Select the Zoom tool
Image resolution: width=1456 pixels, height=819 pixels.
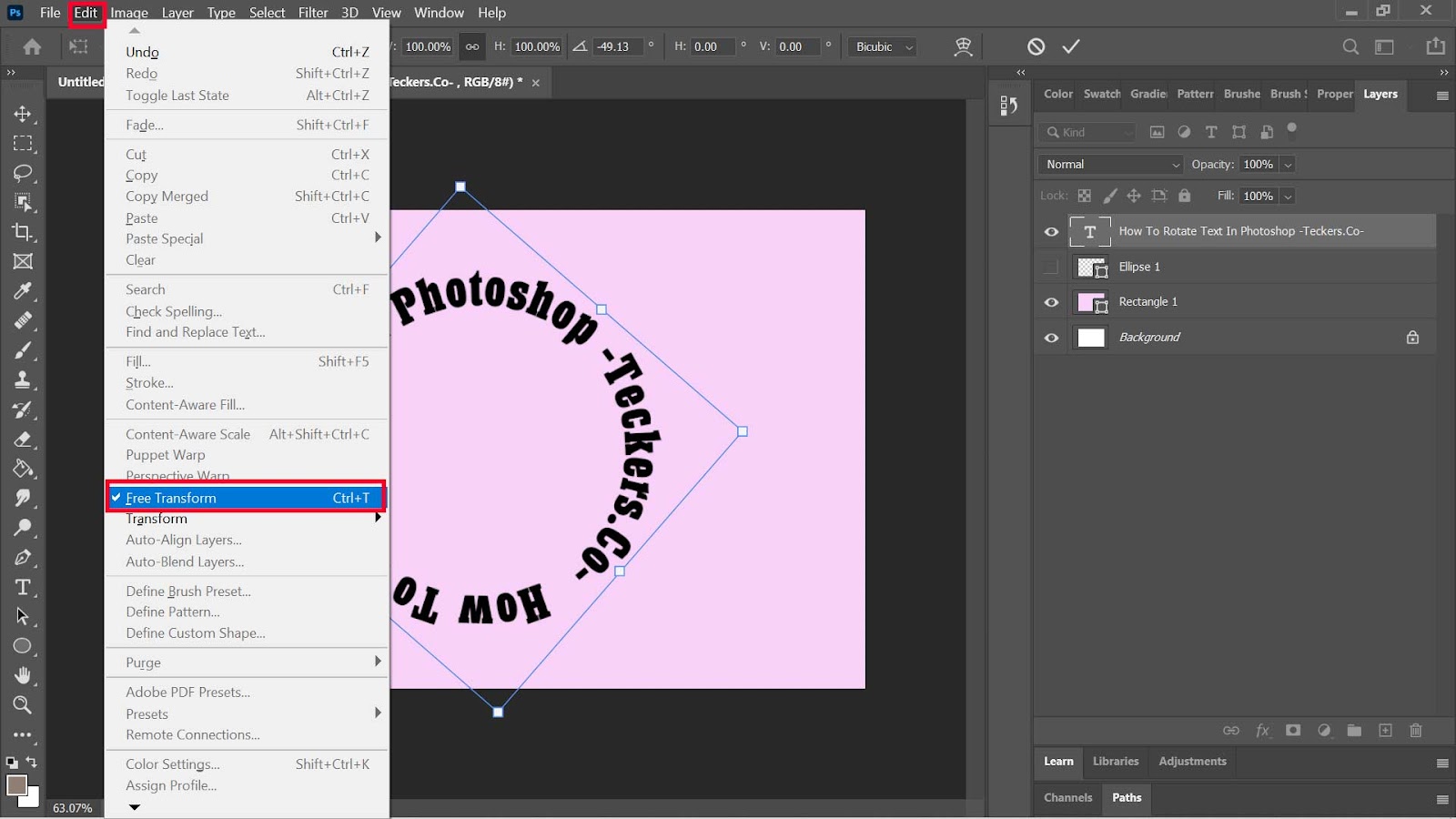point(23,705)
